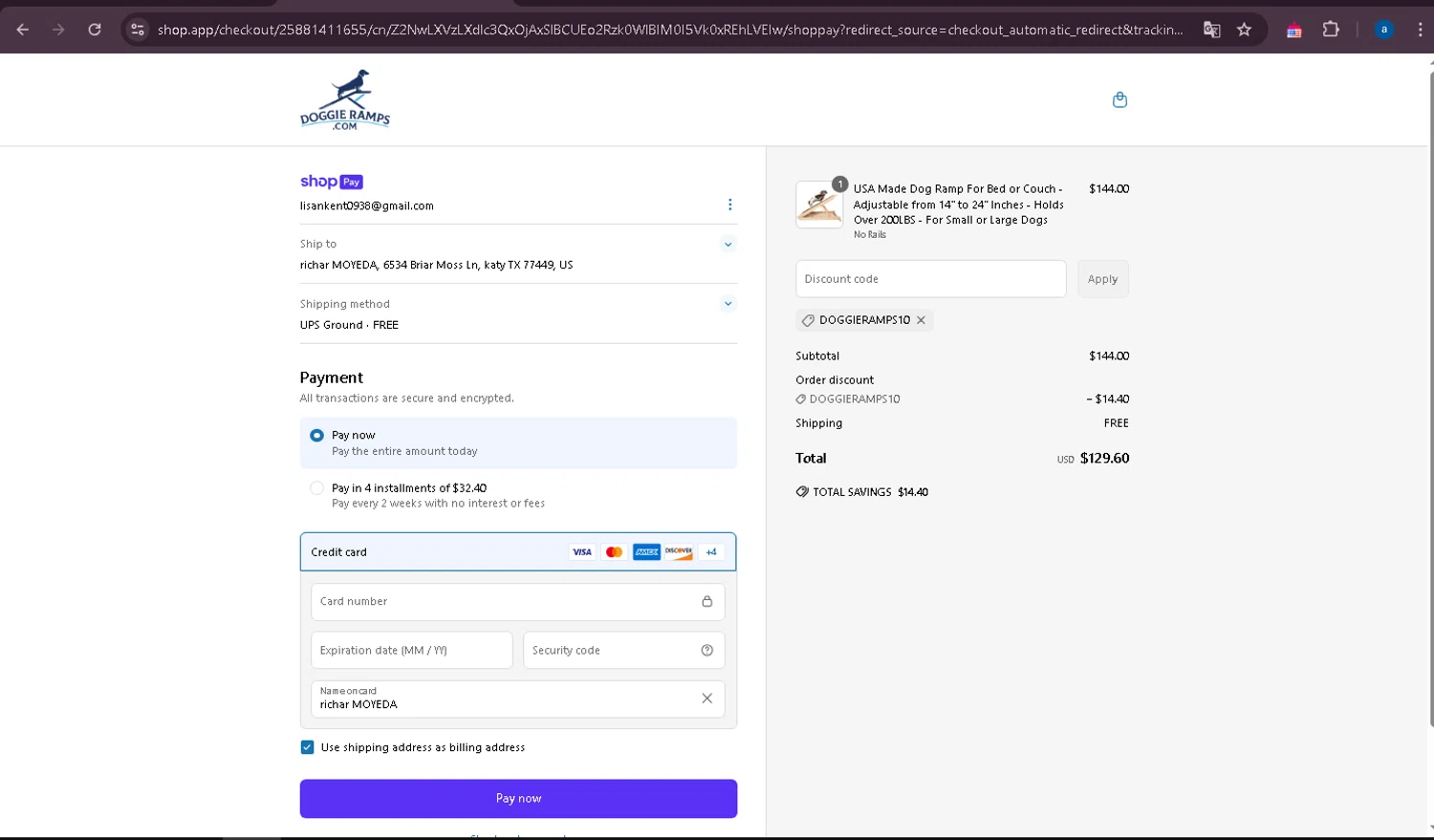Click the Card number field
The image size is (1434, 840).
(517, 602)
